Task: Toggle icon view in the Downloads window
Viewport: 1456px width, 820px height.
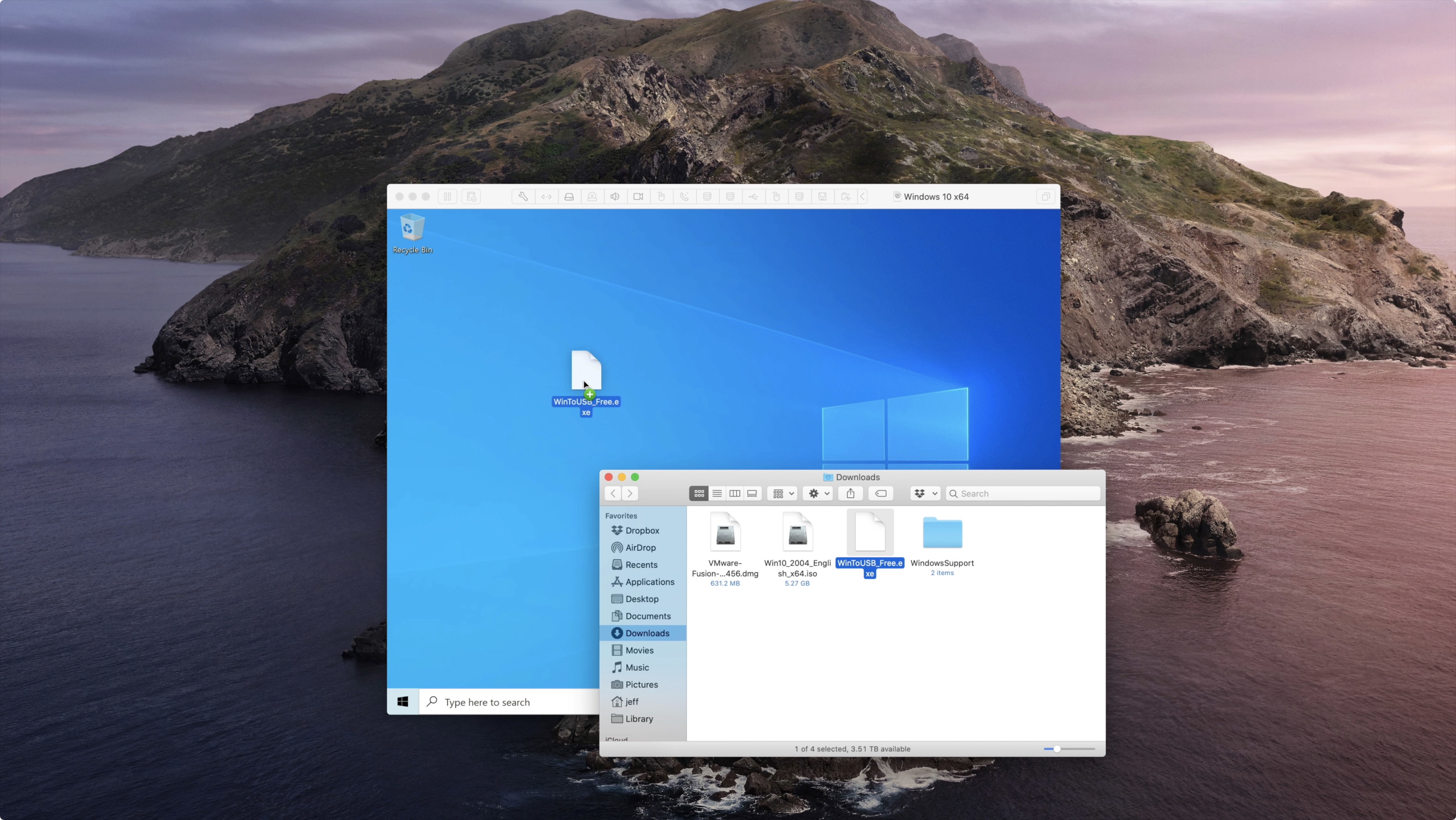Action: [699, 493]
